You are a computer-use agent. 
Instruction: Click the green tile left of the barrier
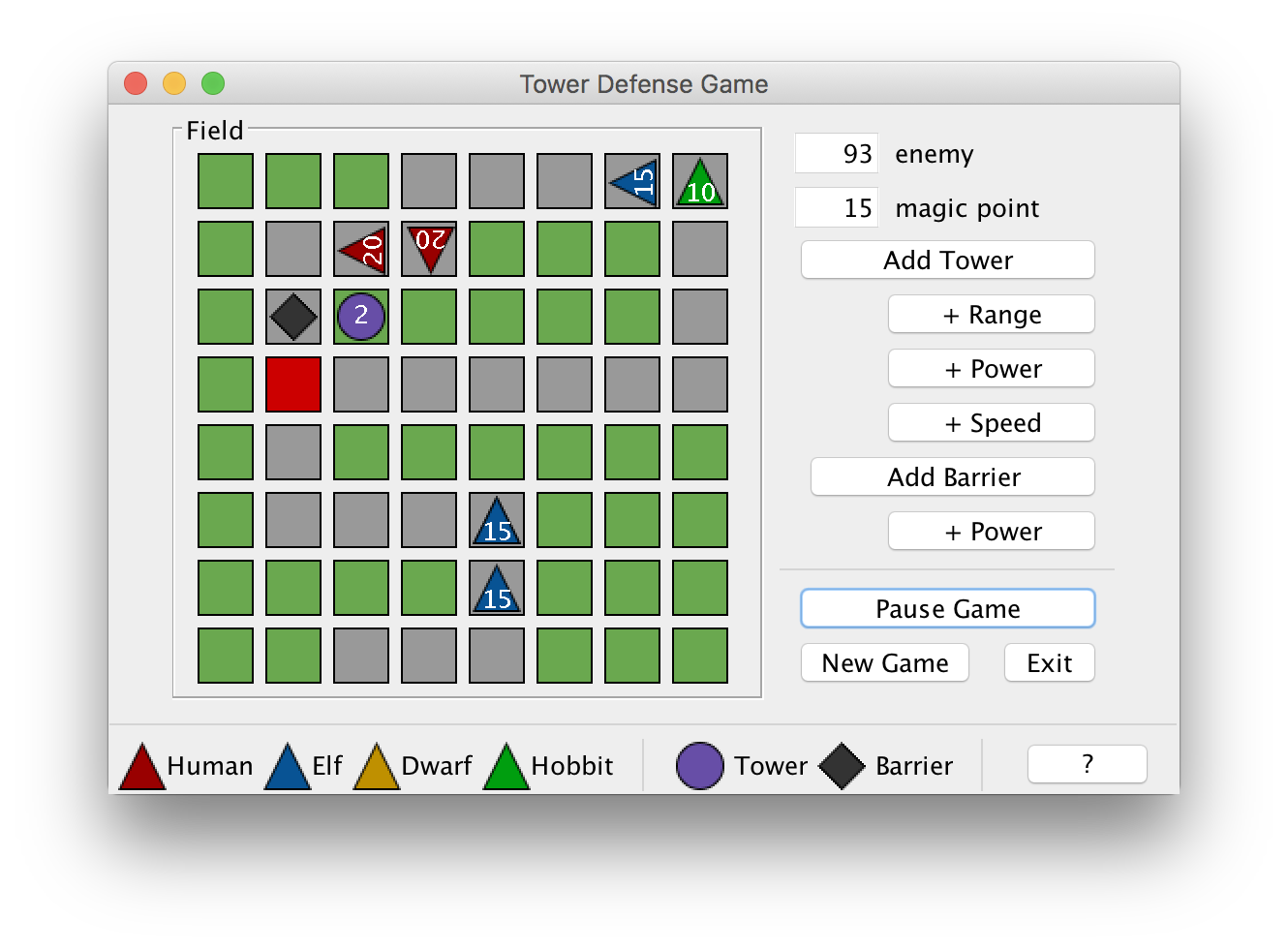pyautogui.click(x=226, y=317)
